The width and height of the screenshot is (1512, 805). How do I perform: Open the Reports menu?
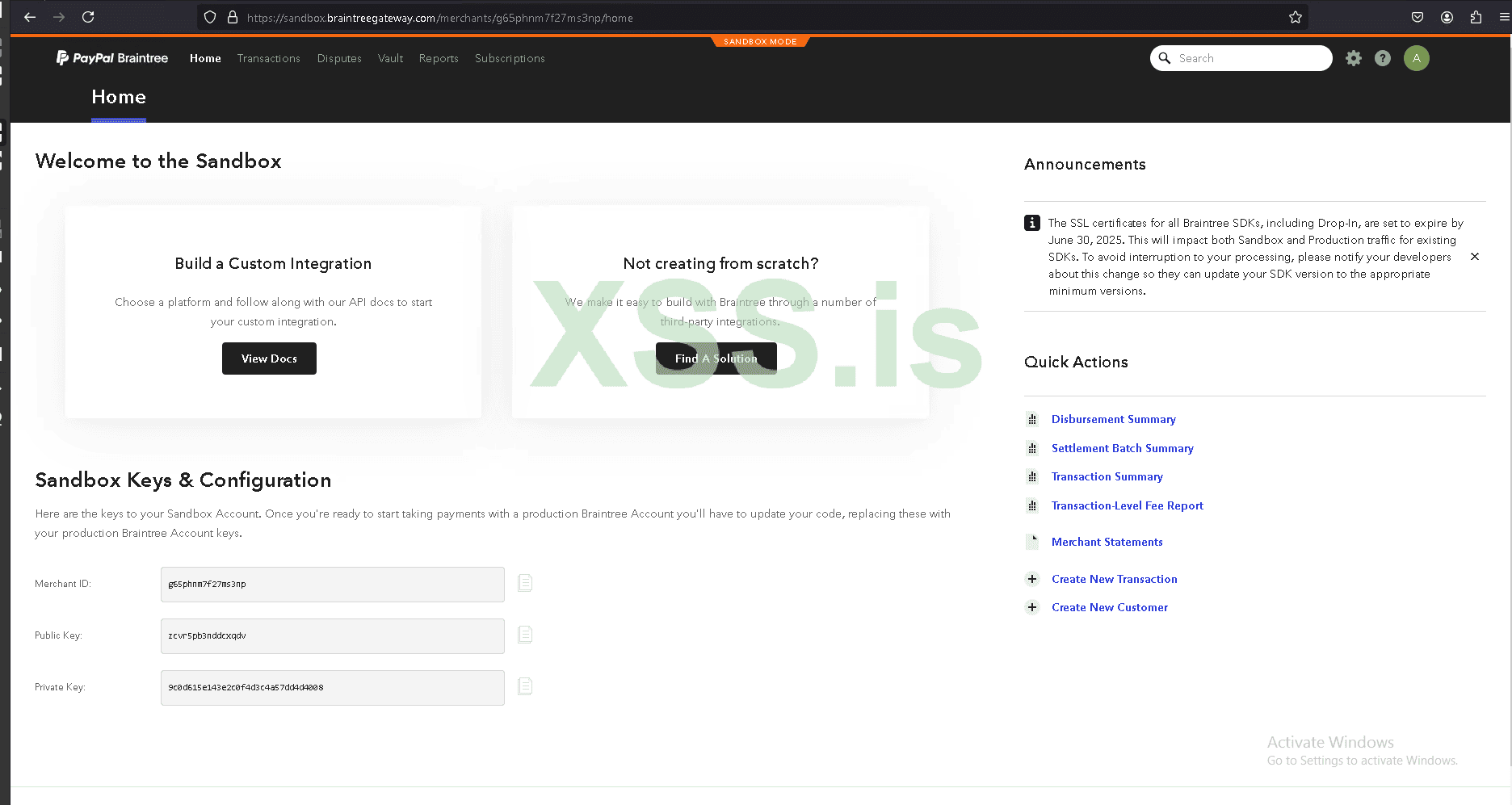pyautogui.click(x=439, y=58)
